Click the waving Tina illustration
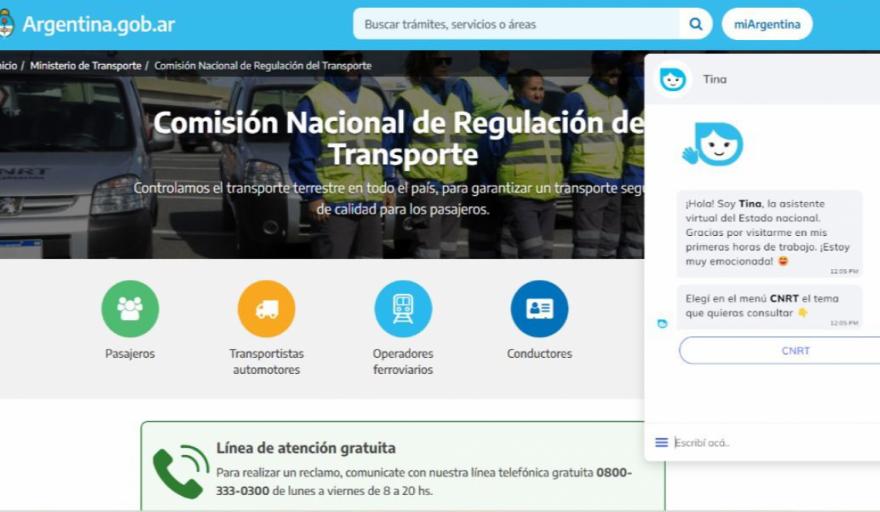Viewport: 880px width, 512px height. pos(713,145)
